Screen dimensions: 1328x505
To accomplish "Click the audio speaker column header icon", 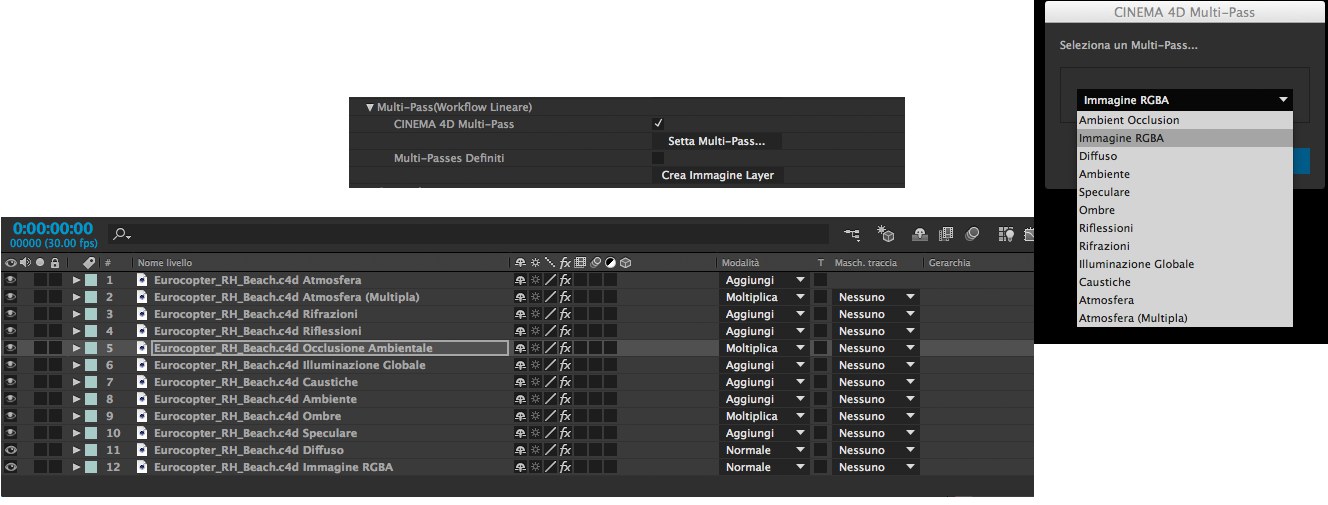I will [x=25, y=263].
